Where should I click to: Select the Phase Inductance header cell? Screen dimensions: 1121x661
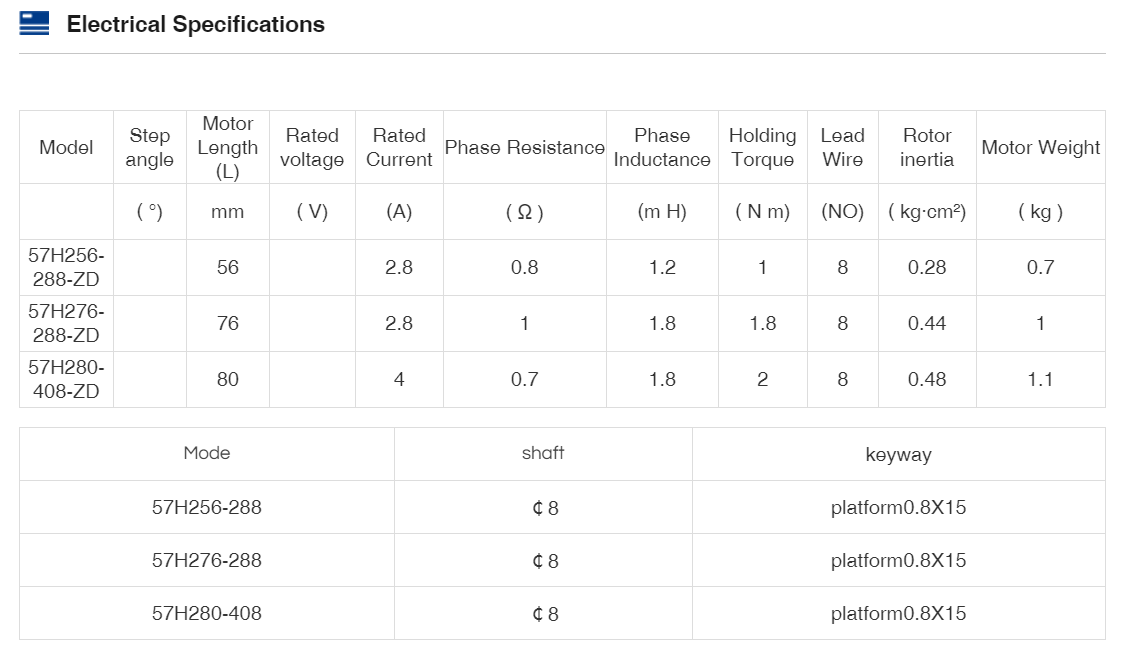pos(662,148)
